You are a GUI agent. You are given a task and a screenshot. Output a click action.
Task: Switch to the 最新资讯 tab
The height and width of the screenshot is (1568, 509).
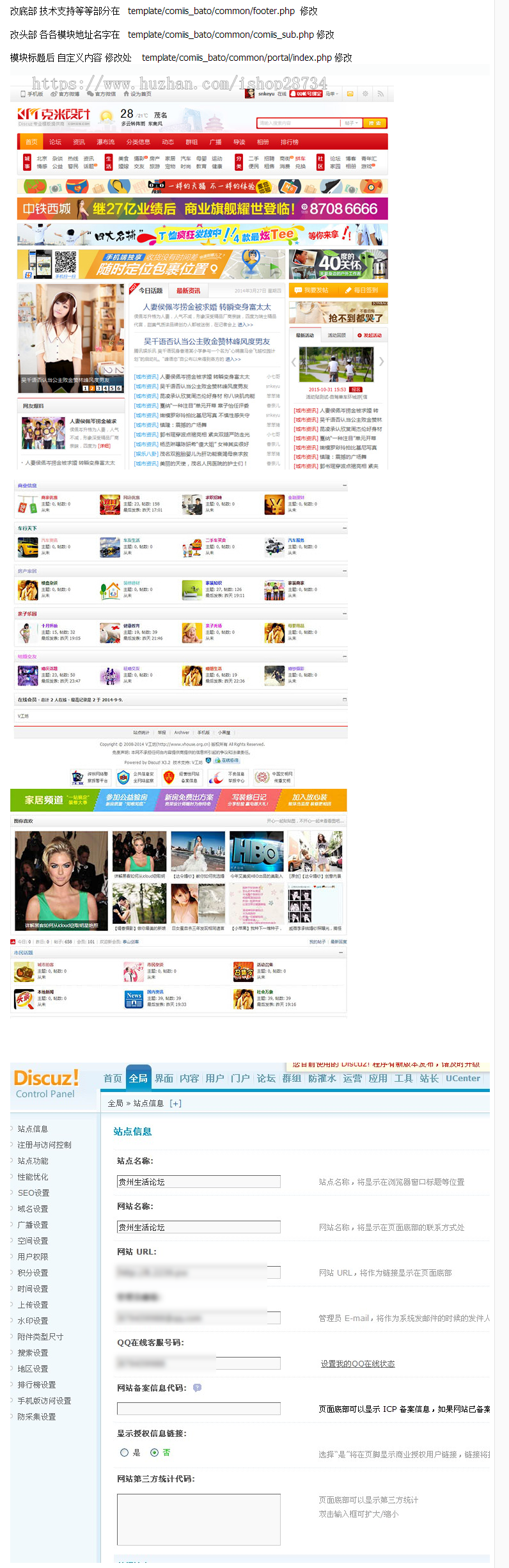coord(189,290)
